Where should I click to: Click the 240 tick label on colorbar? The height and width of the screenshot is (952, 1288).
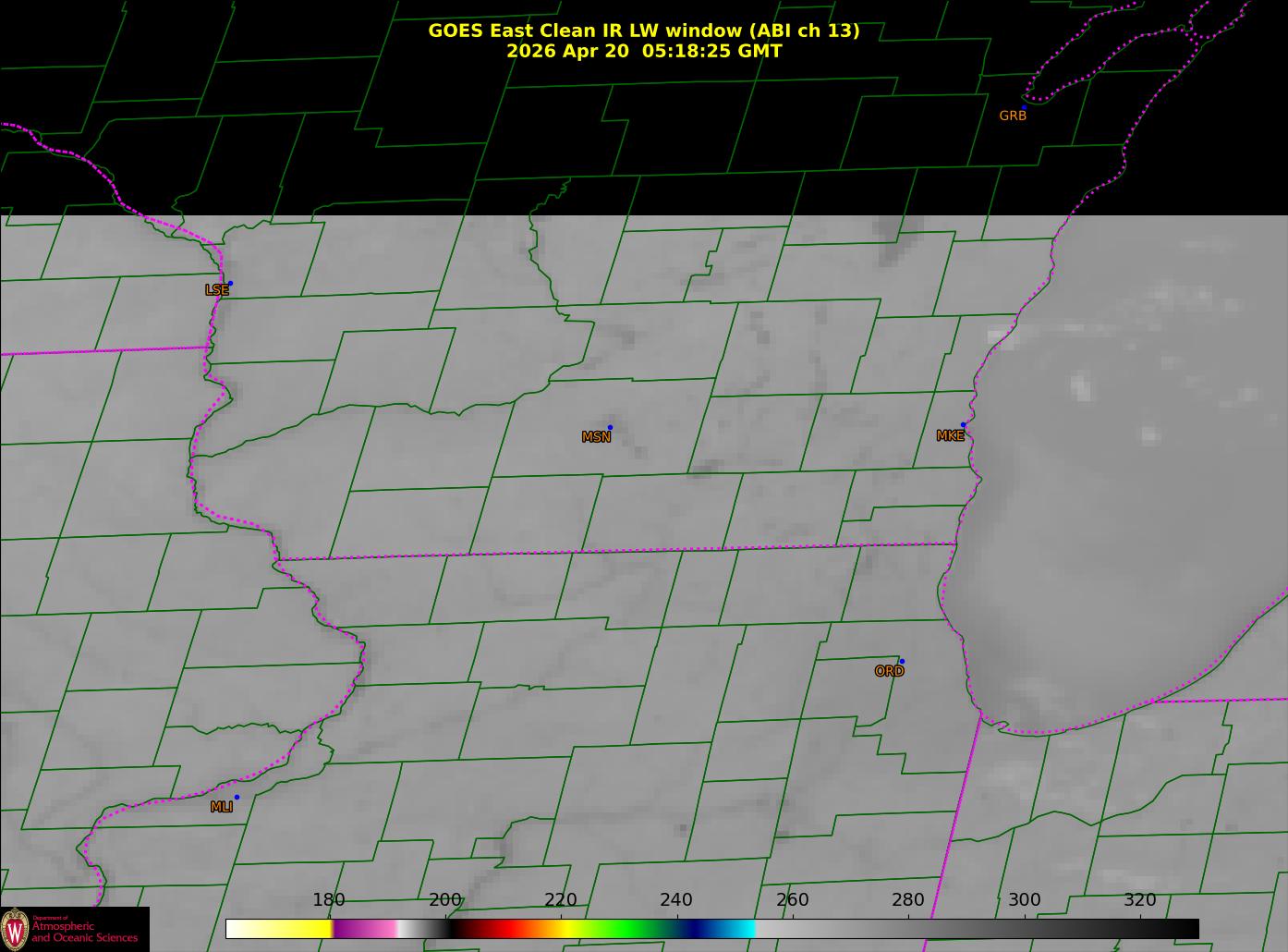point(676,900)
